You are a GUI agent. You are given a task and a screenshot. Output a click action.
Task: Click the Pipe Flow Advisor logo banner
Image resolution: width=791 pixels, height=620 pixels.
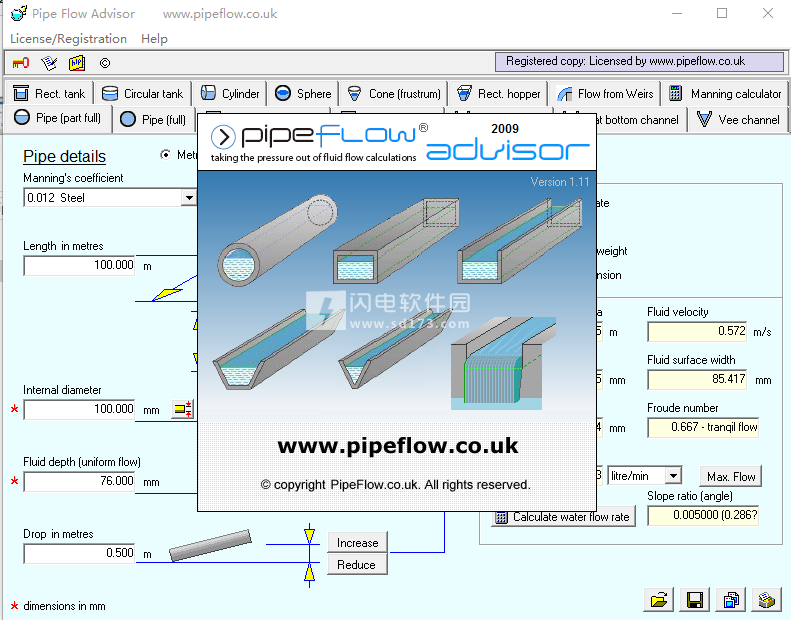[x=399, y=142]
